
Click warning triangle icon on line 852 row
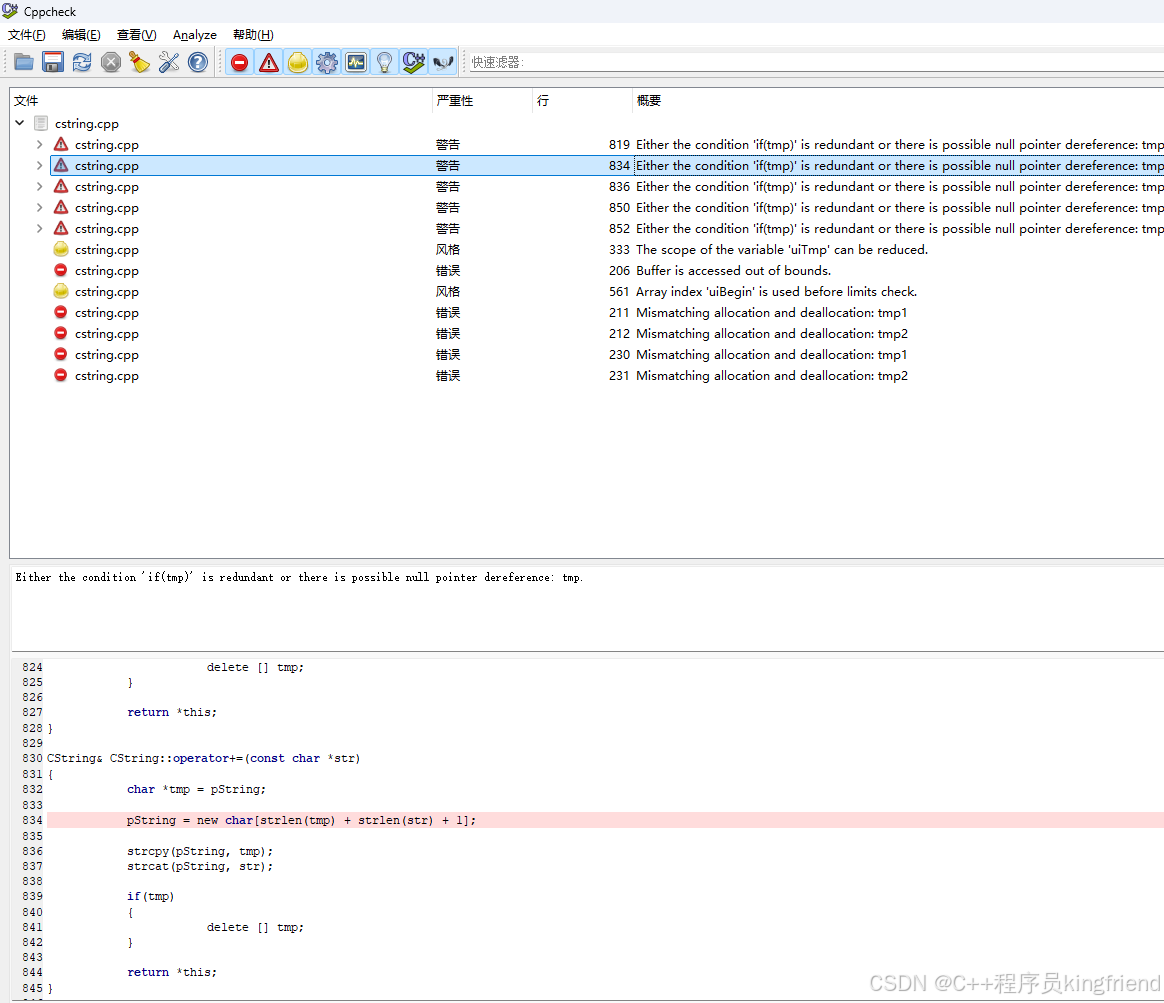[x=61, y=228]
